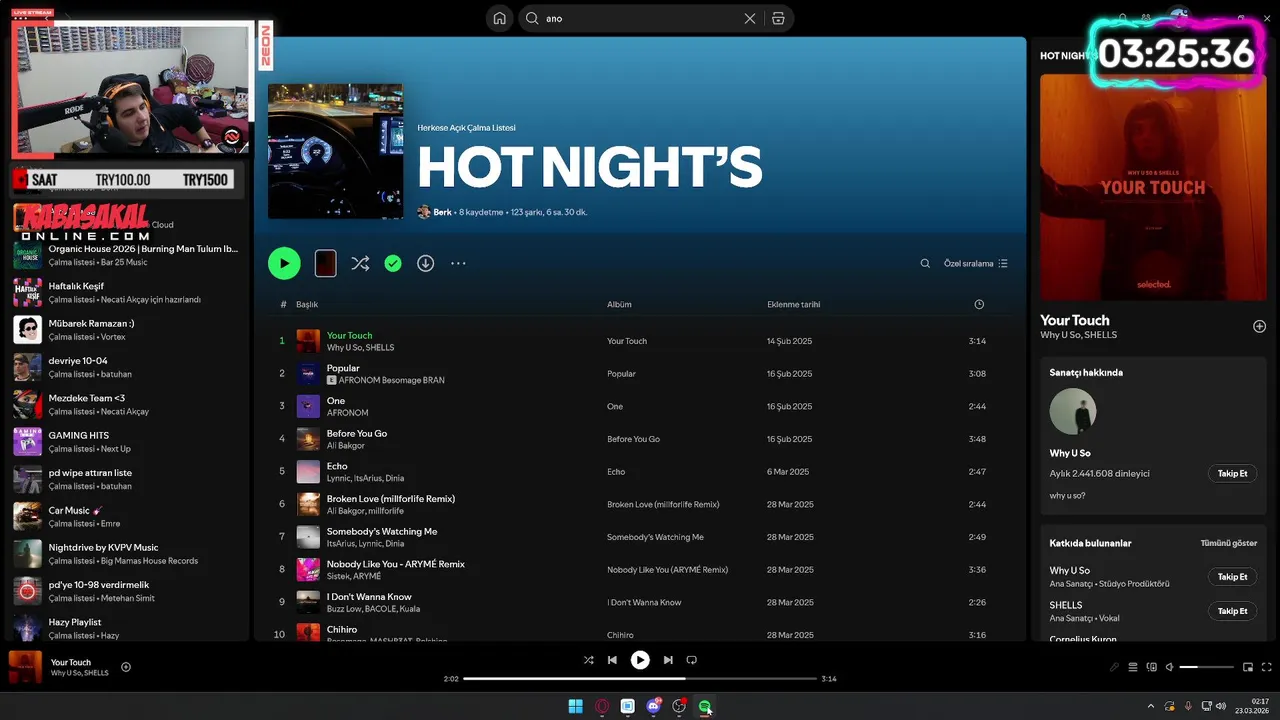The image size is (1280, 720).
Task: Sort by the 'Albüm' column header
Action: pos(619,304)
